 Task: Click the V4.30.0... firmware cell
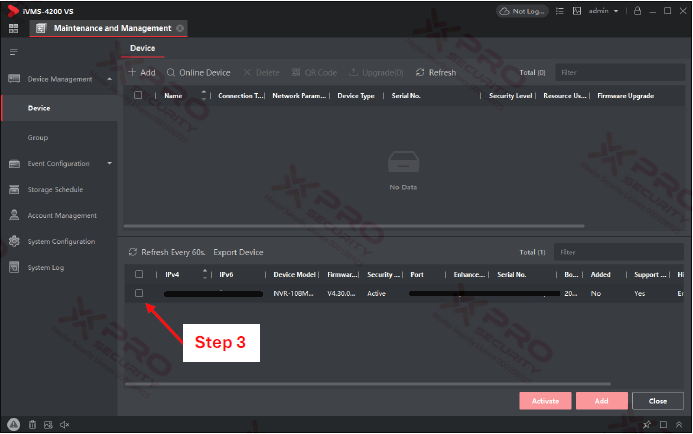(x=341, y=293)
